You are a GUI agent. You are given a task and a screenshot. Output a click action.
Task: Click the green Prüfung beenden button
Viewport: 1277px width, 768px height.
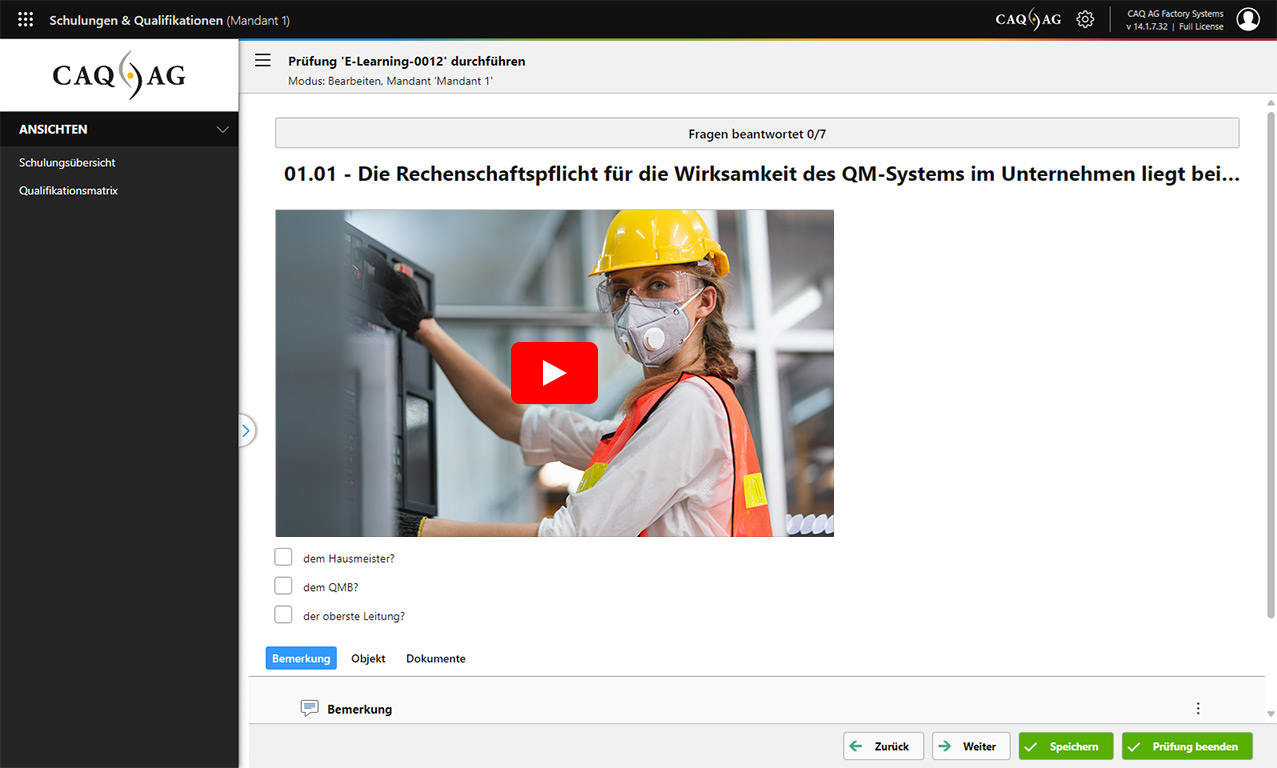point(1186,746)
